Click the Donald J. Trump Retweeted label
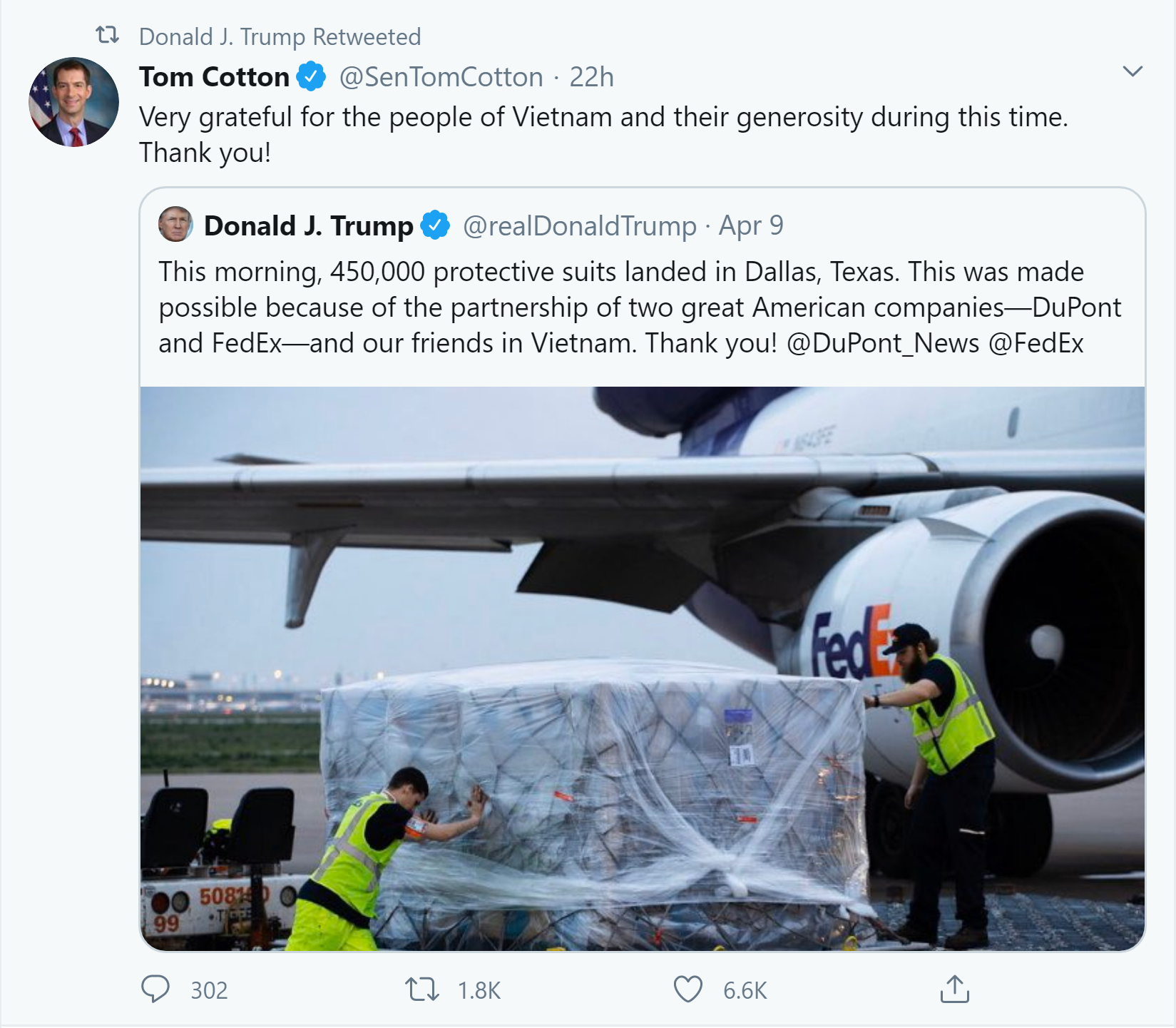This screenshot has height=1028, width=1176. [280, 36]
